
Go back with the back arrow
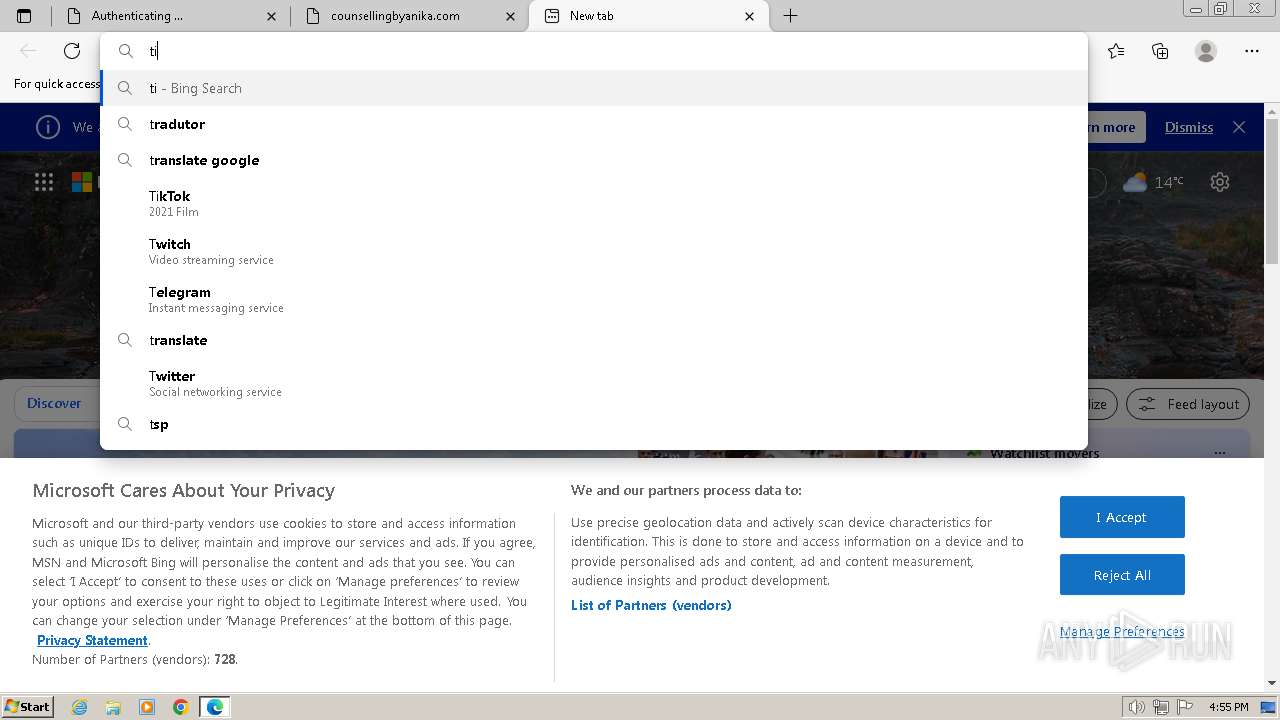pos(28,51)
